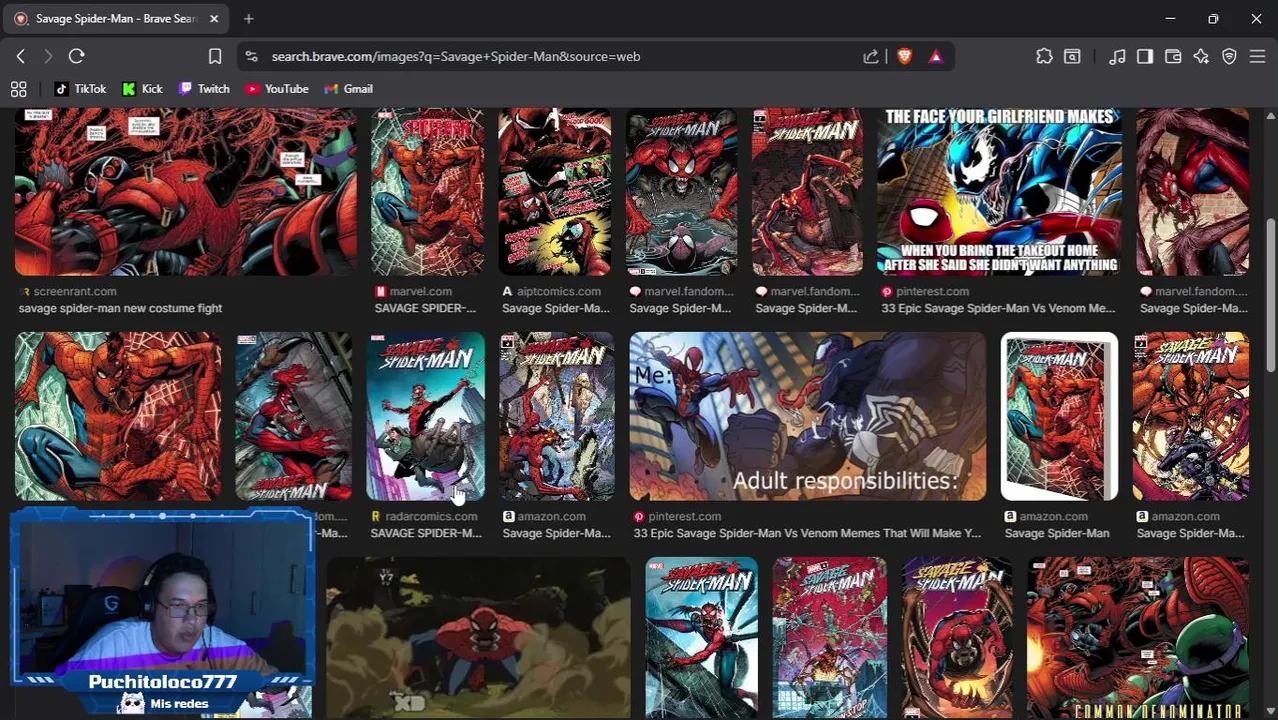Open the TikTok bookmark
Screen dimensions: 1278x720
80,89
